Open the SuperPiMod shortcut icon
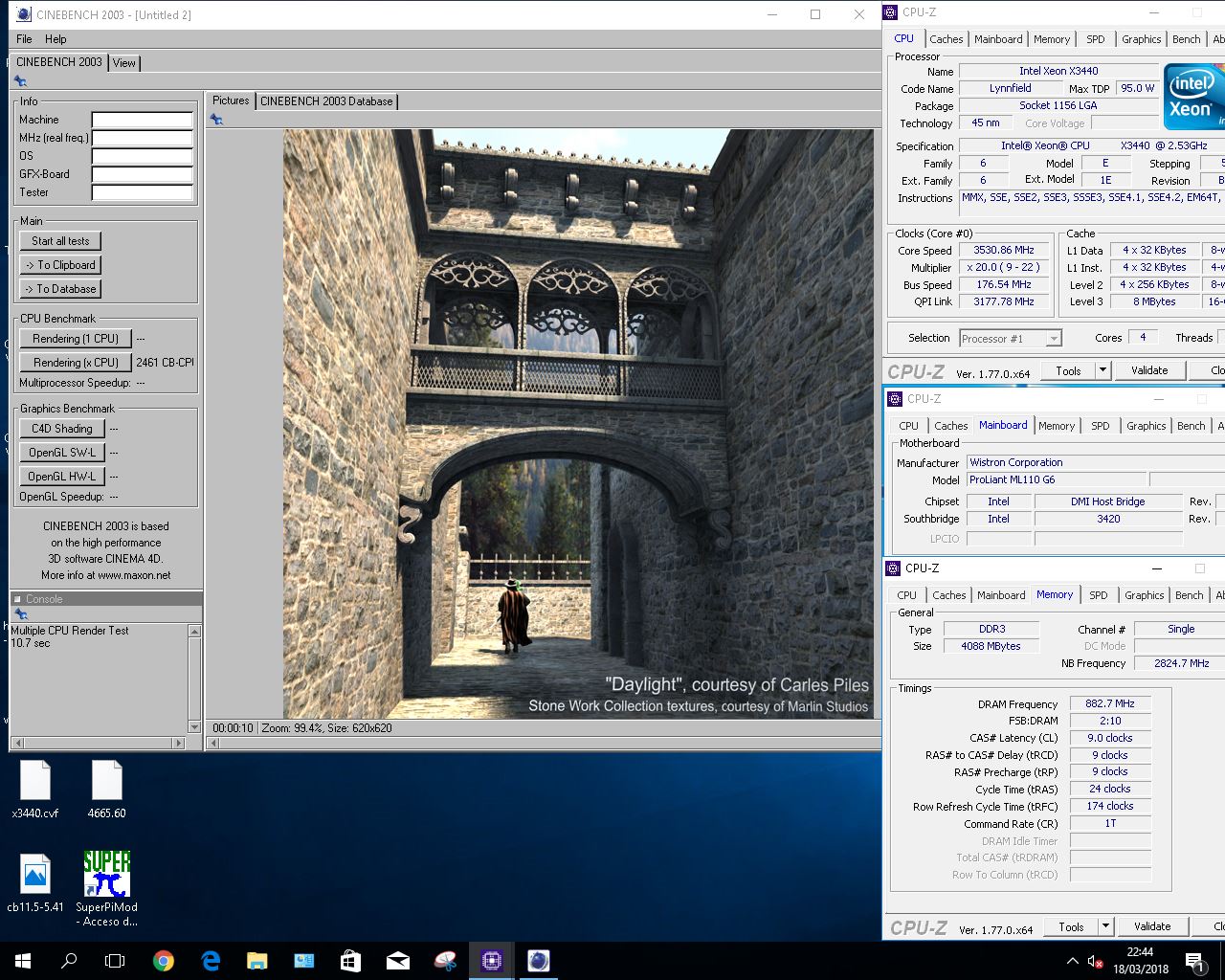The height and width of the screenshot is (980, 1225). click(x=106, y=888)
